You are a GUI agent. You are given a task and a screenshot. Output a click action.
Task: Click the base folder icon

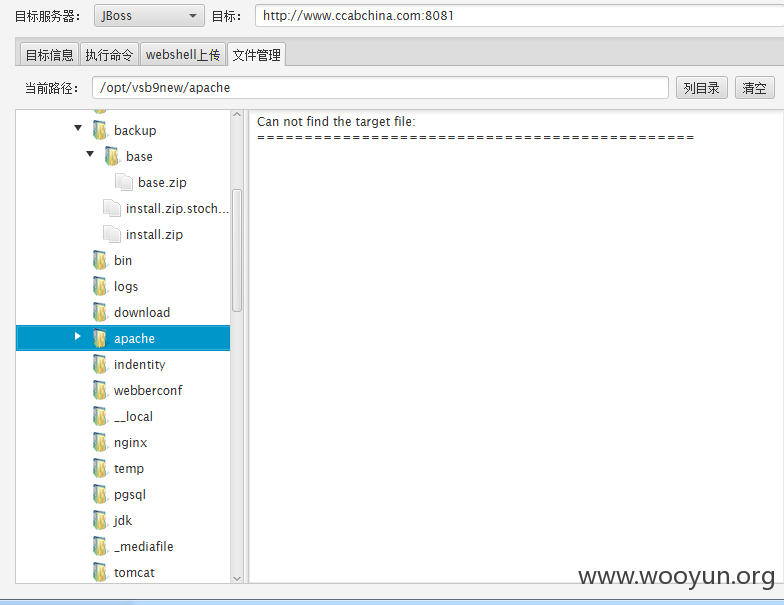point(112,156)
